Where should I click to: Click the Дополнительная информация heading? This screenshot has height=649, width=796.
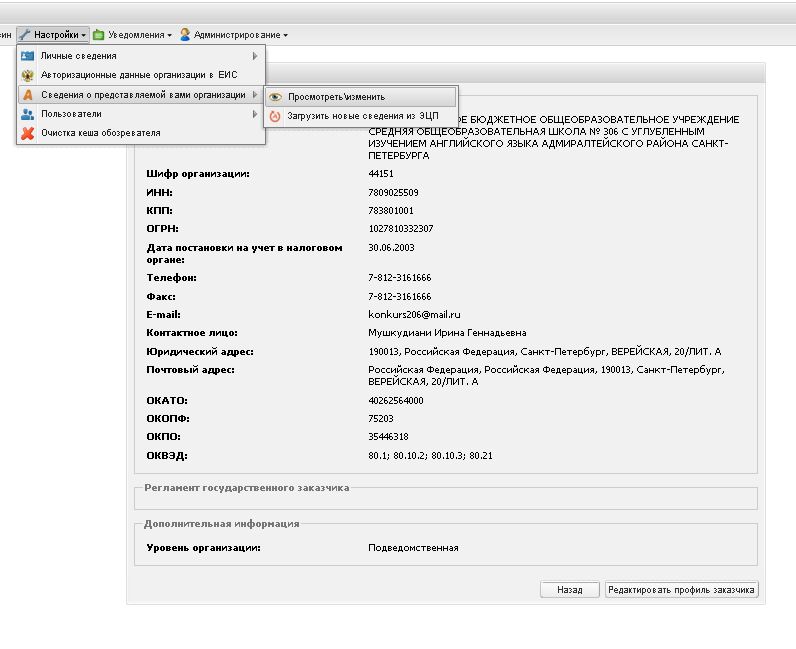(x=221, y=524)
